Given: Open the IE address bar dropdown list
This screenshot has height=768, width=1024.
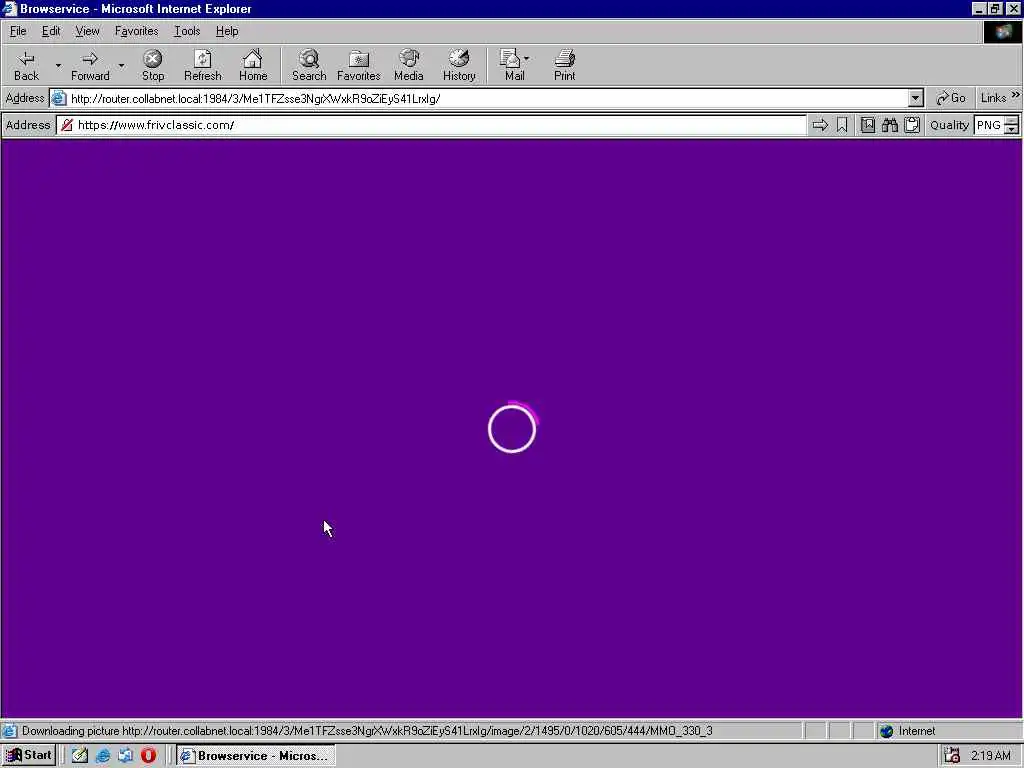Looking at the screenshot, I should click(x=916, y=99).
